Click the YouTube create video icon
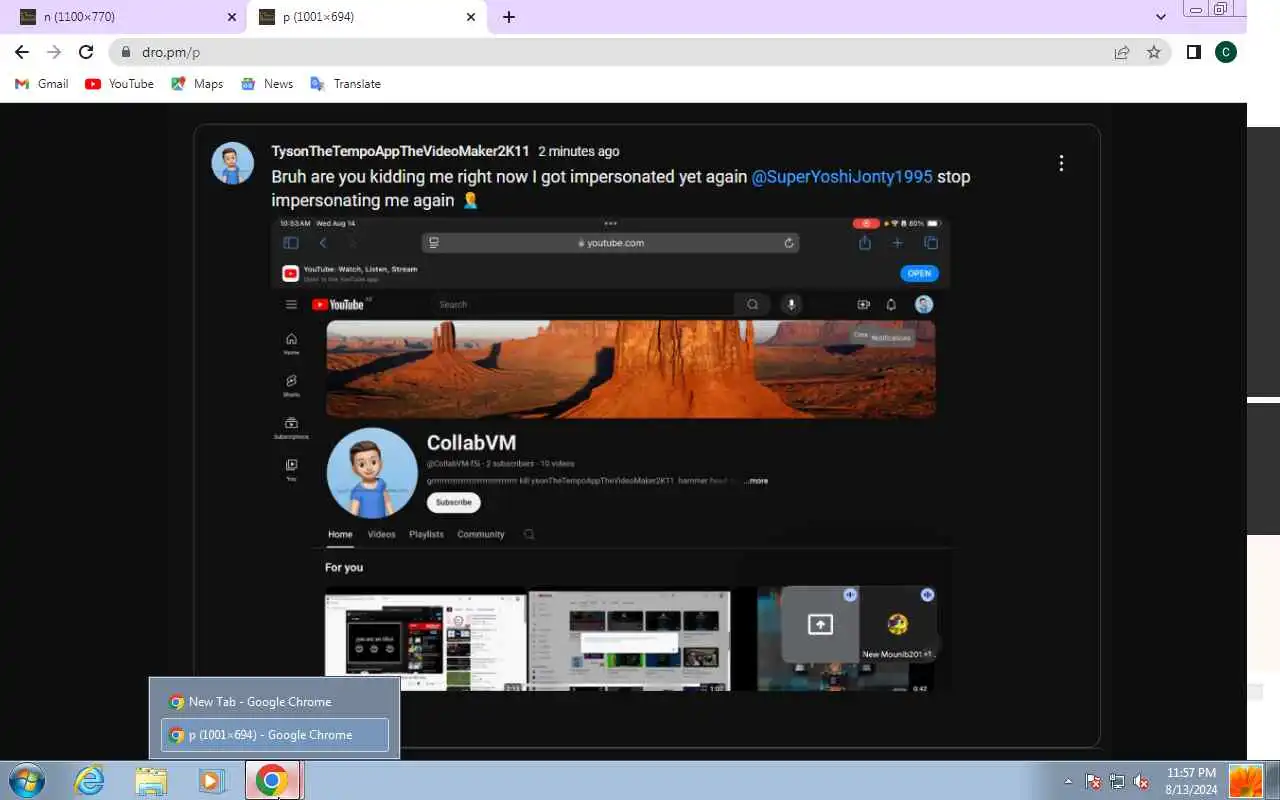 pos(864,305)
